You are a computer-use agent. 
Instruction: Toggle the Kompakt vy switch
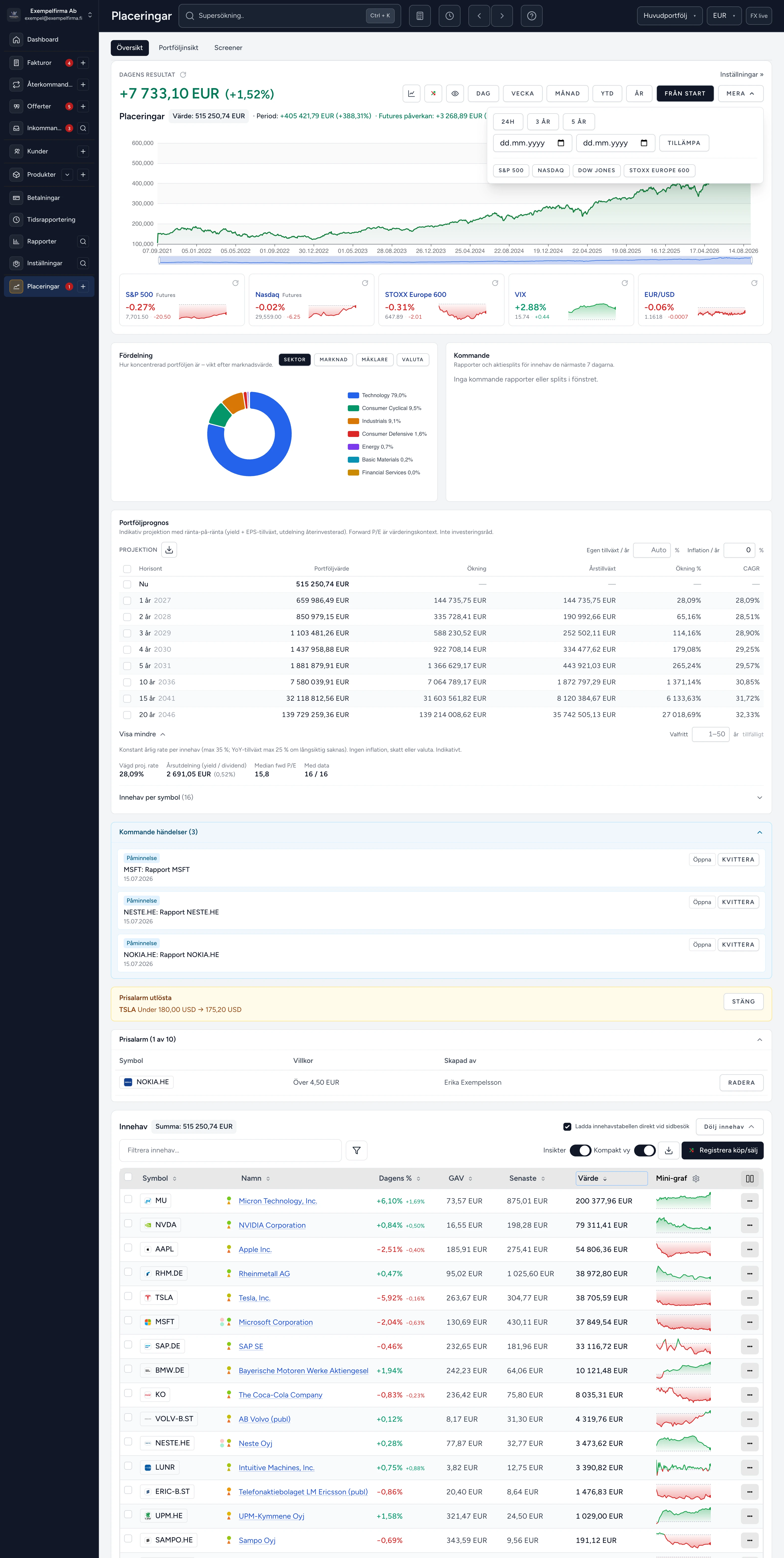coord(644,1150)
